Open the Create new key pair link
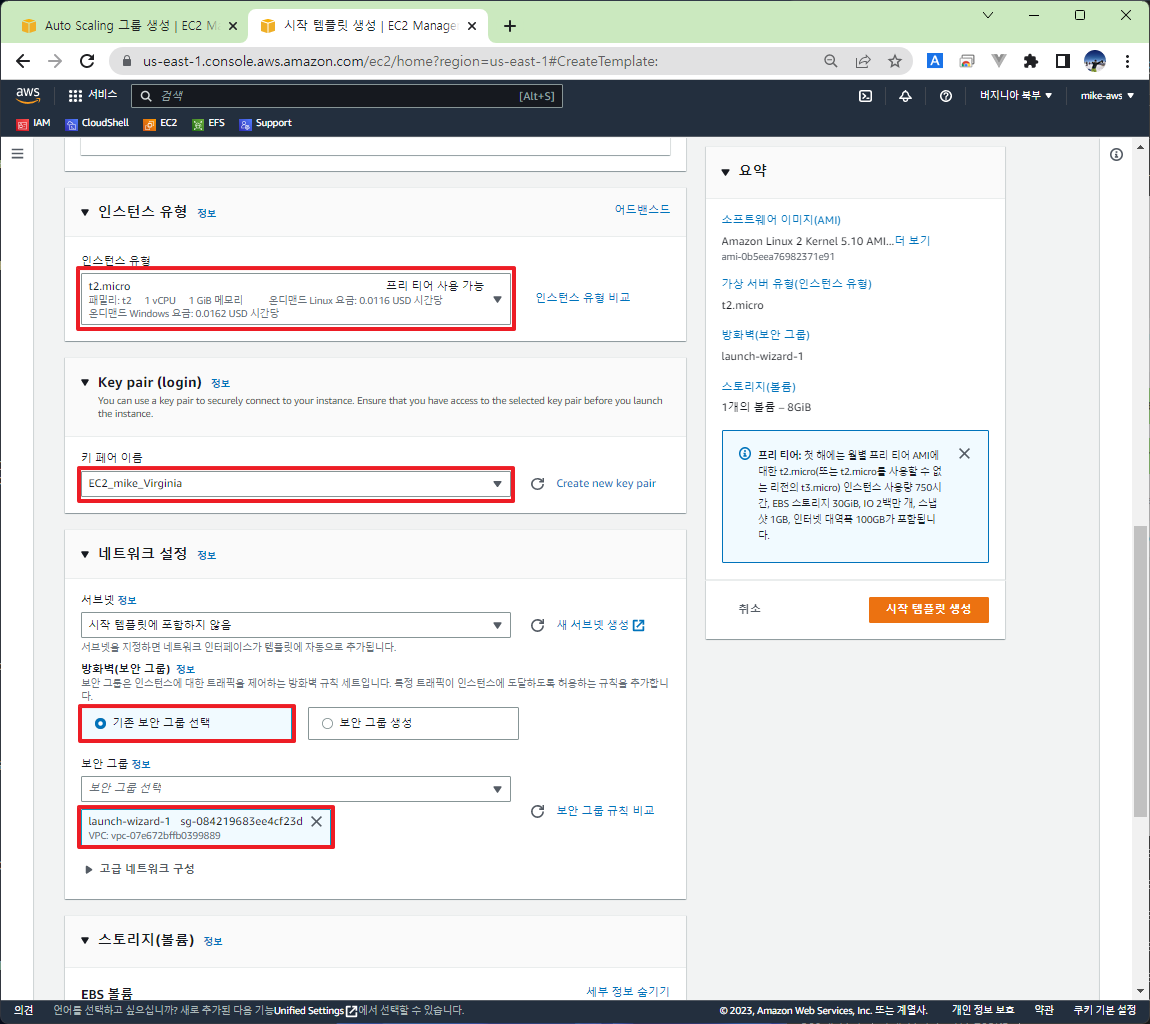This screenshot has height=1024, width=1150. click(x=606, y=484)
